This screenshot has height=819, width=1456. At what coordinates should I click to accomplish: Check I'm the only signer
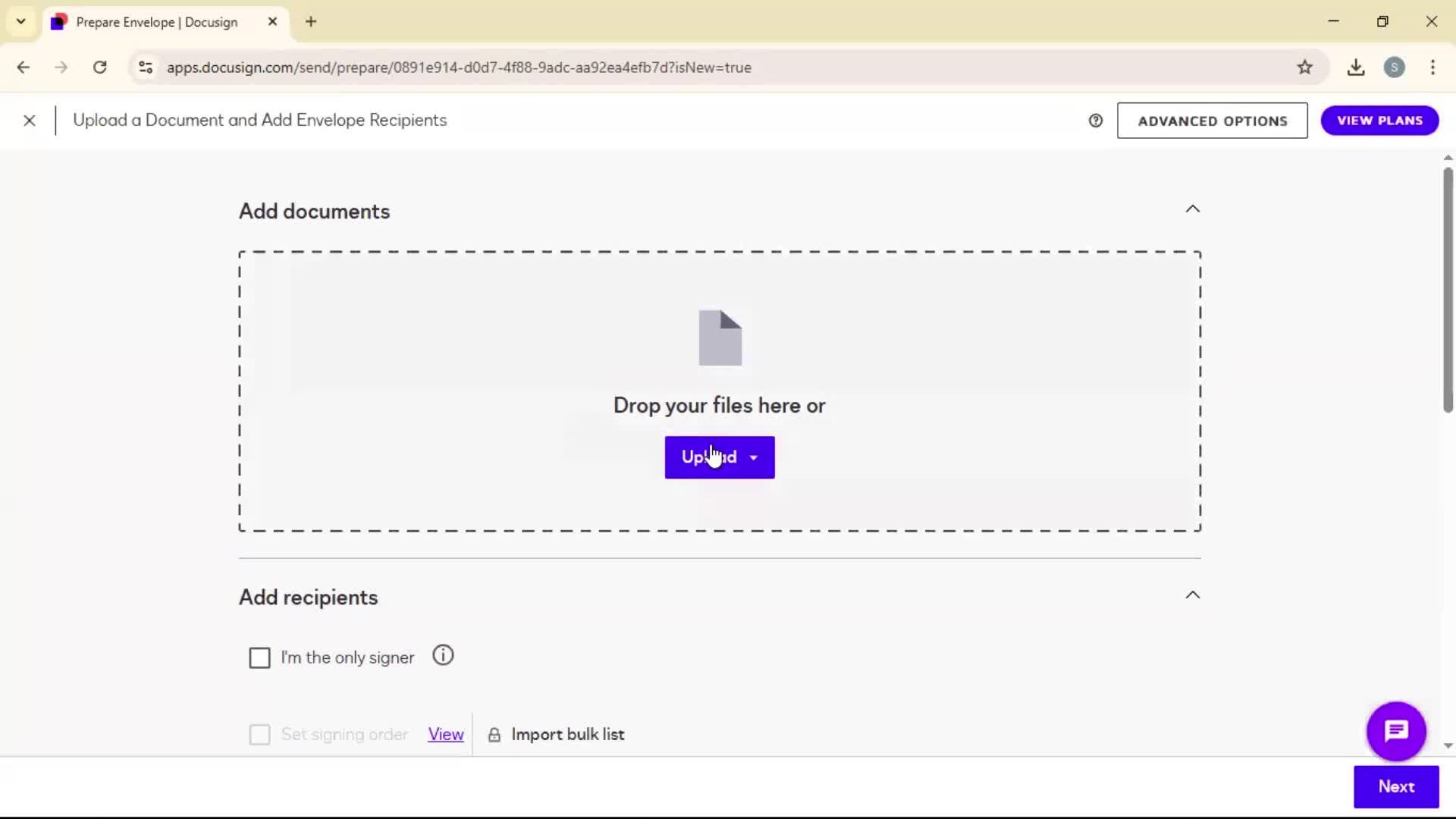click(x=259, y=657)
